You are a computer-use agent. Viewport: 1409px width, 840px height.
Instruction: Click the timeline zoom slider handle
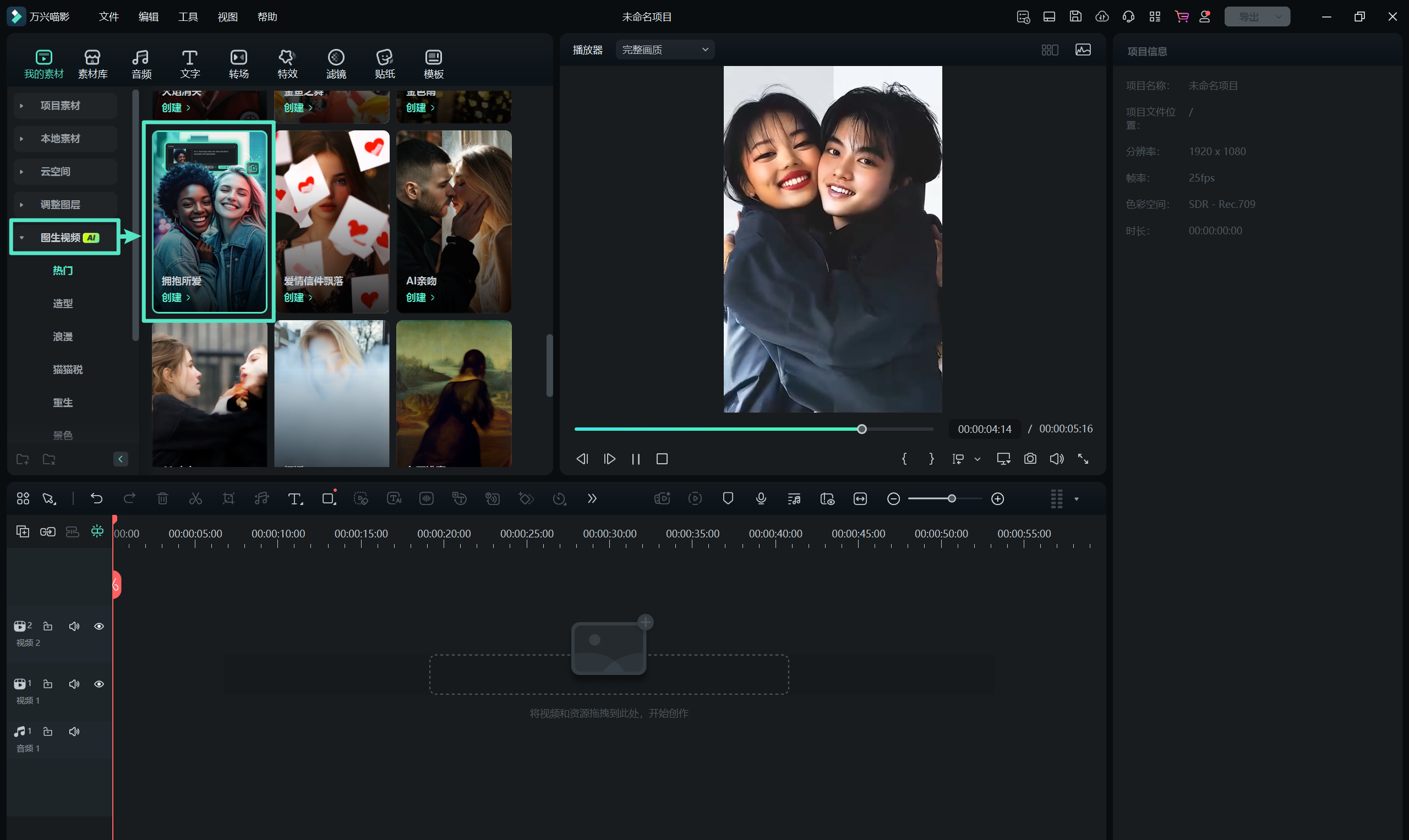click(952, 498)
